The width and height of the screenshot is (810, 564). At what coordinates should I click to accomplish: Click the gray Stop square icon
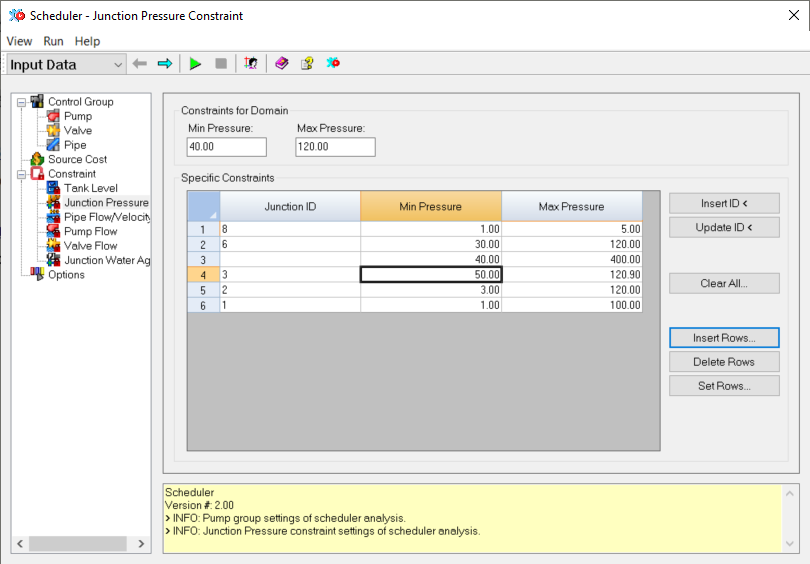[x=221, y=64]
